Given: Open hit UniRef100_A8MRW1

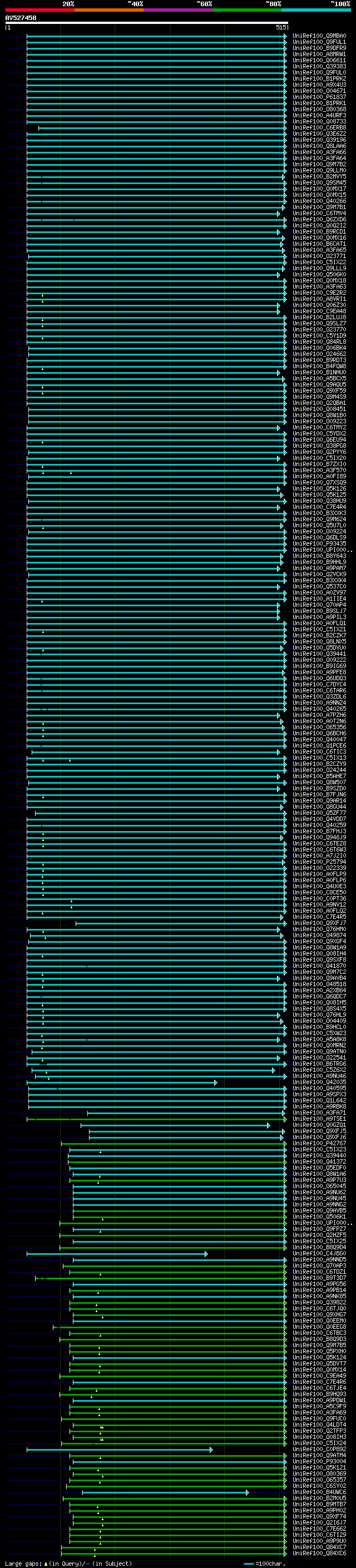Looking at the screenshot, I should click(319, 54).
